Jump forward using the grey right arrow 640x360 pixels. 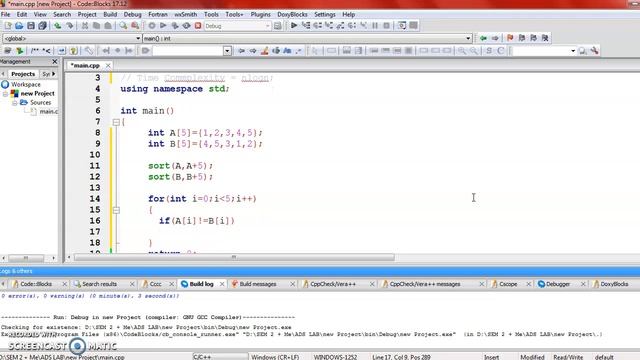(x=495, y=38)
